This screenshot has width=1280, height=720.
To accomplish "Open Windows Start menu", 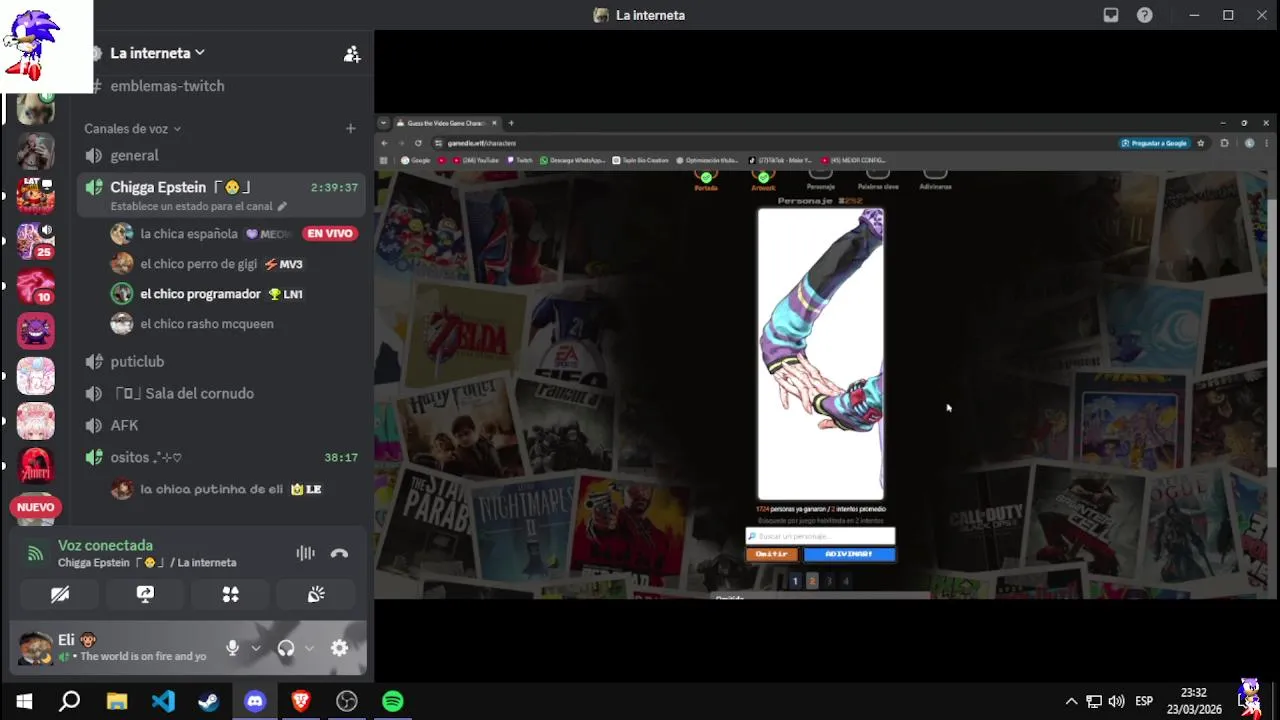I will tap(24, 701).
